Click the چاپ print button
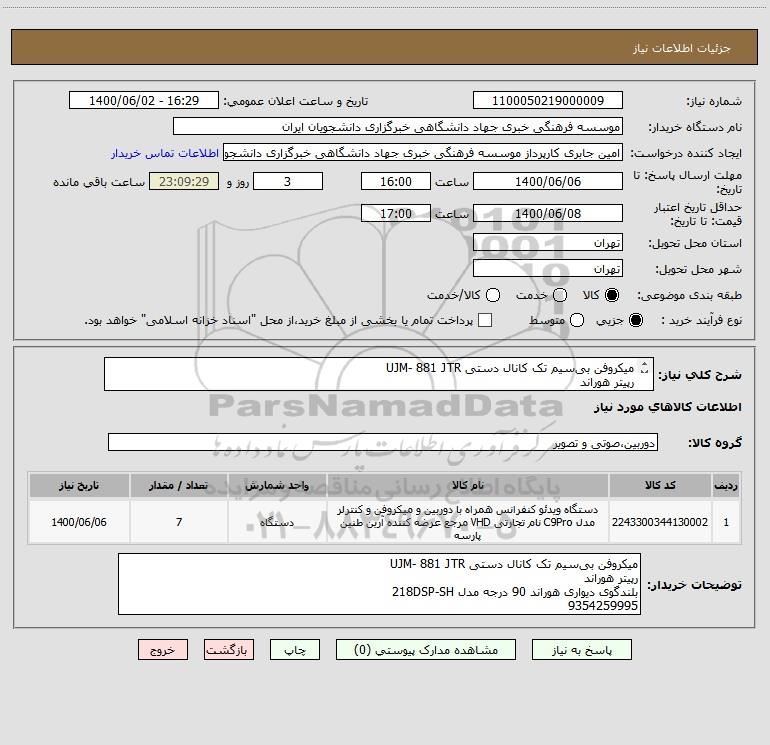 [295, 650]
